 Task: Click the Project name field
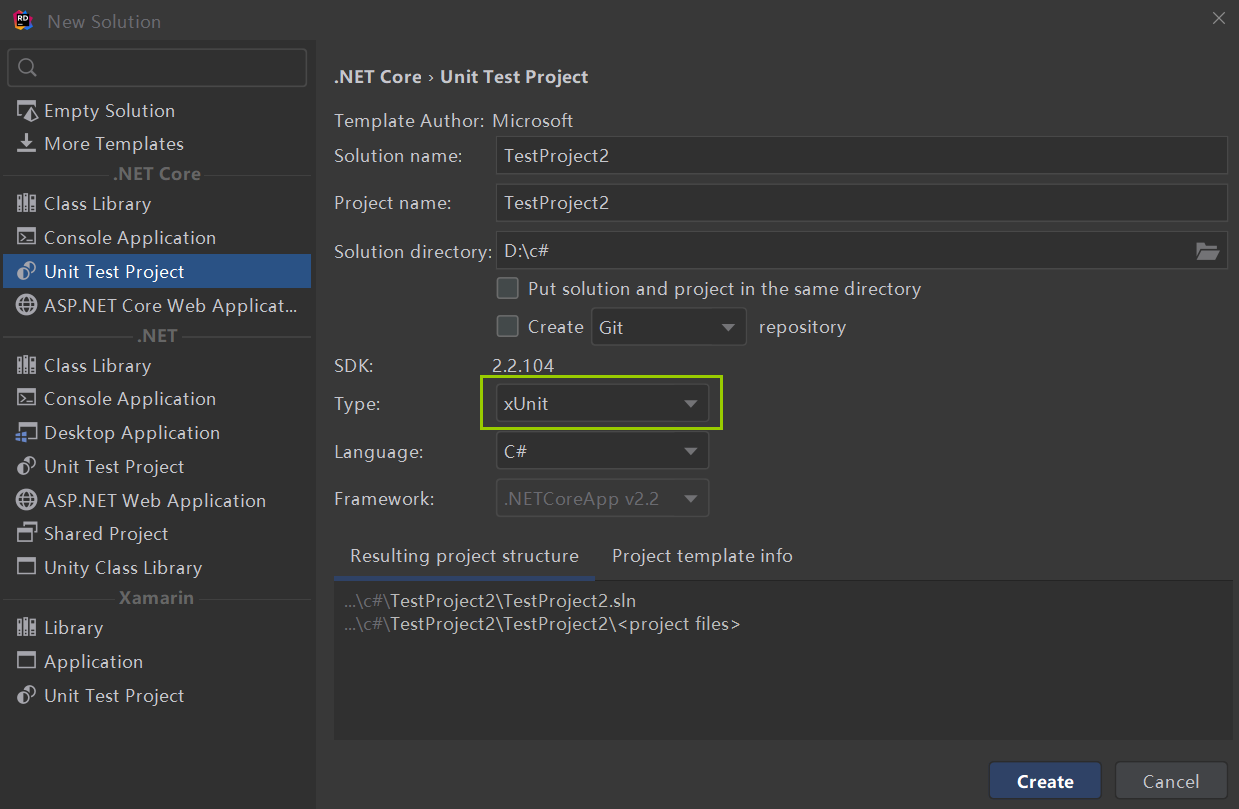click(x=861, y=203)
